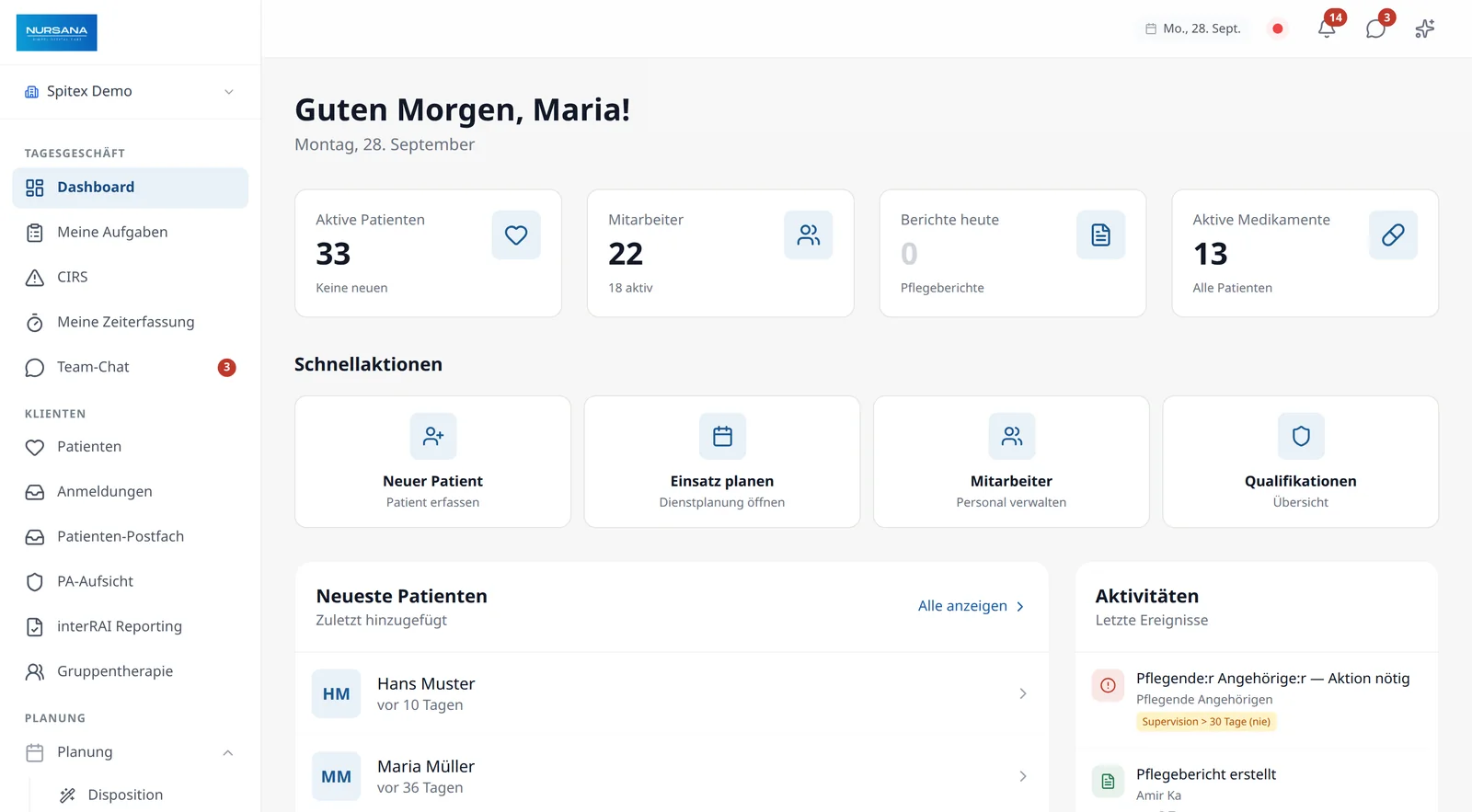Click the Maria Müller patient name
The width and height of the screenshot is (1472, 812).
point(426,767)
